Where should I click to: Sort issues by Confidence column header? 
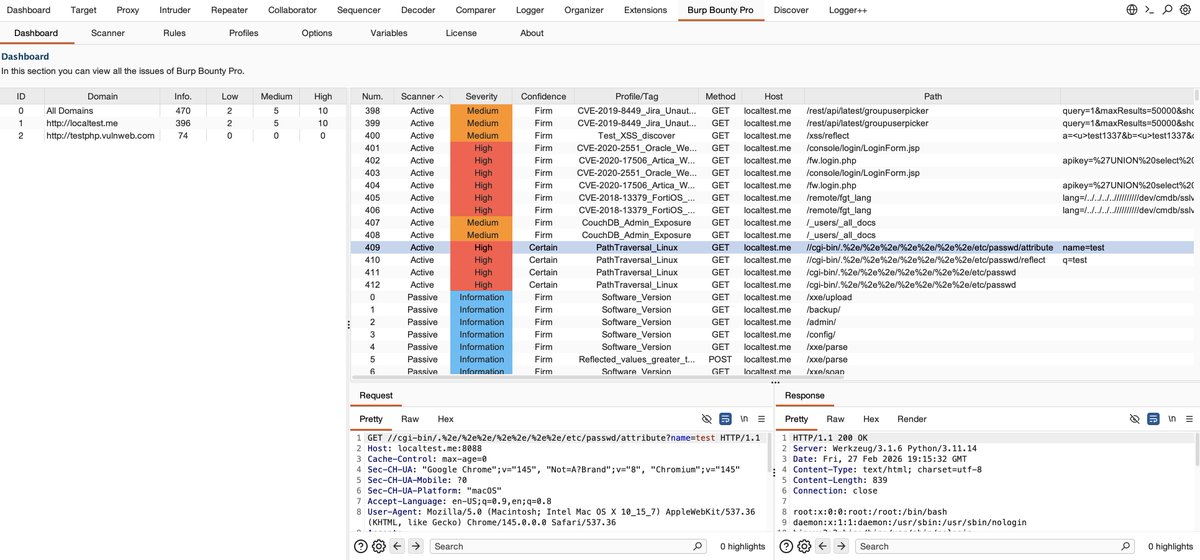pyautogui.click(x=543, y=96)
